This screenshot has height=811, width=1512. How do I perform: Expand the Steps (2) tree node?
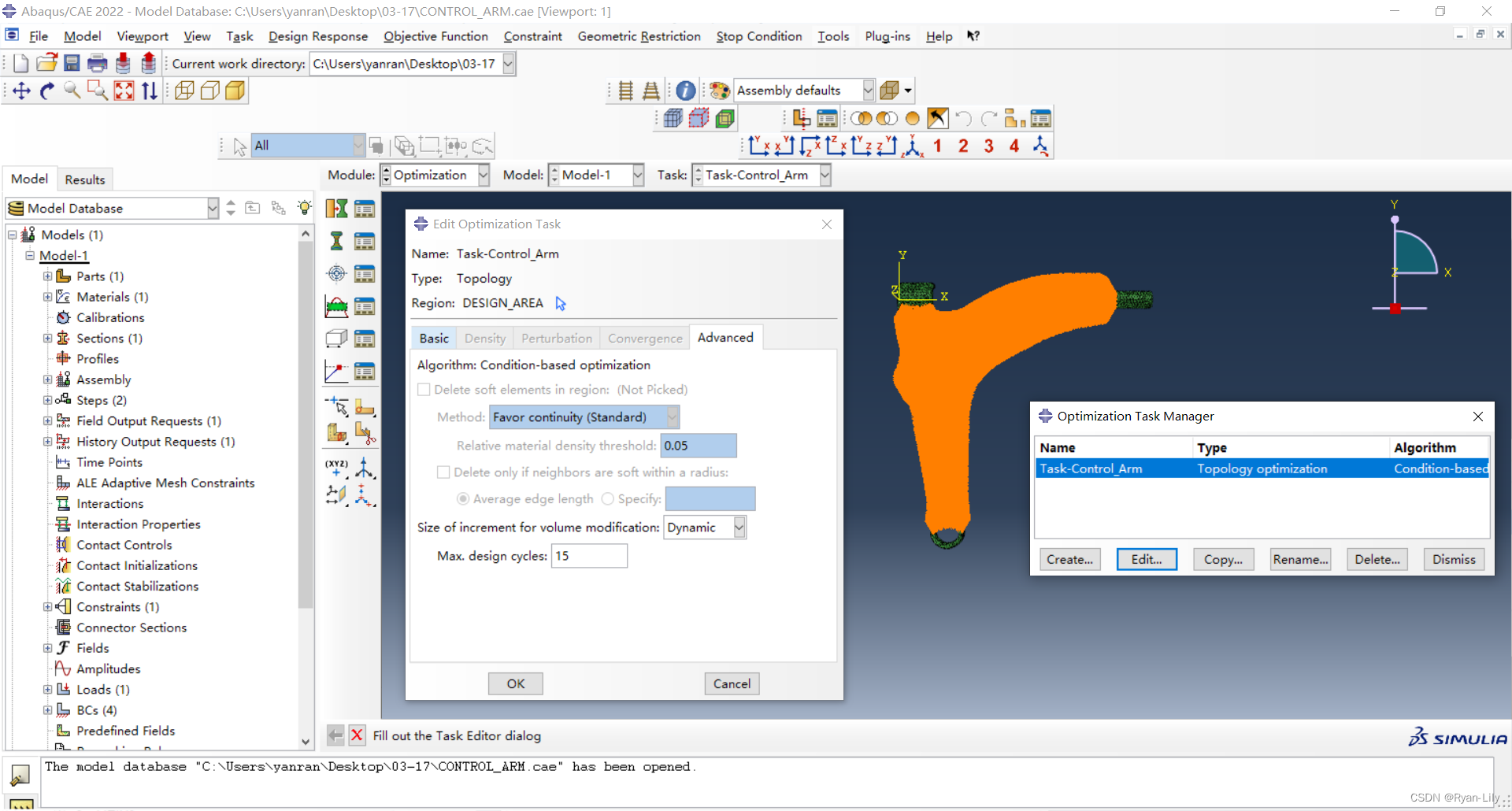click(47, 400)
